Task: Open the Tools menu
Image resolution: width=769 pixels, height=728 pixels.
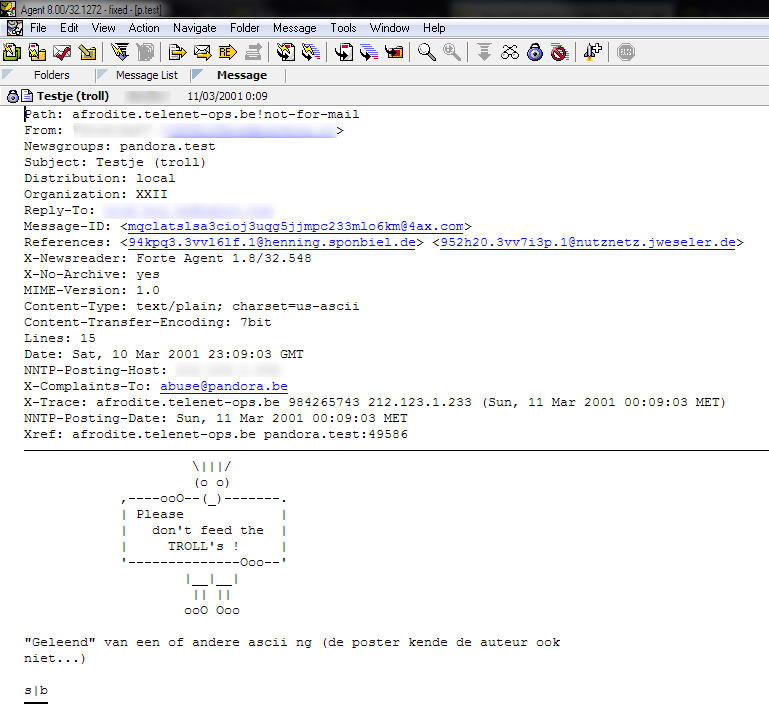Action: coord(343,28)
